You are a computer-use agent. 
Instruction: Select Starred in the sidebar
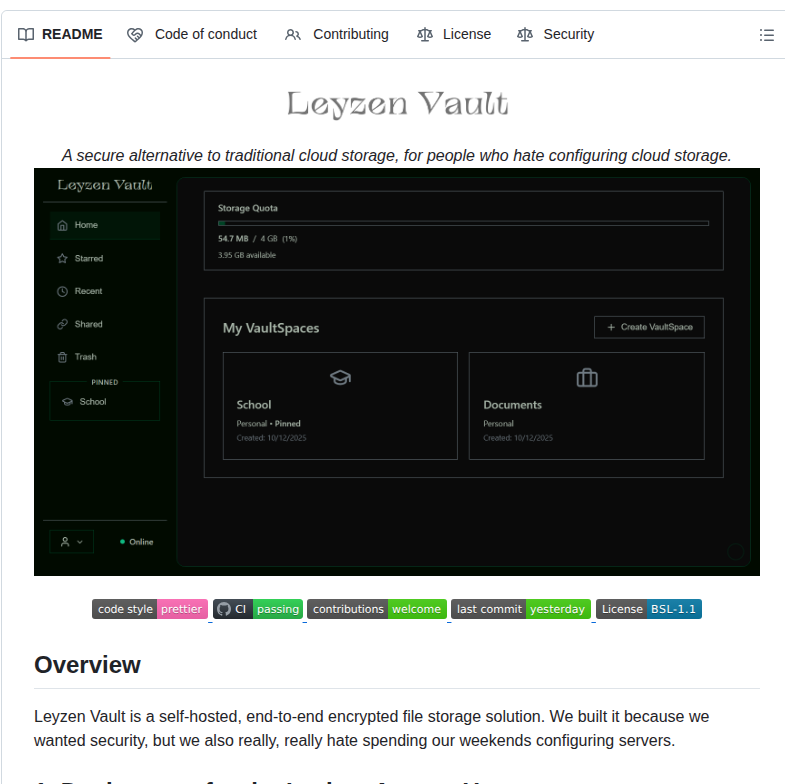[x=105, y=258]
